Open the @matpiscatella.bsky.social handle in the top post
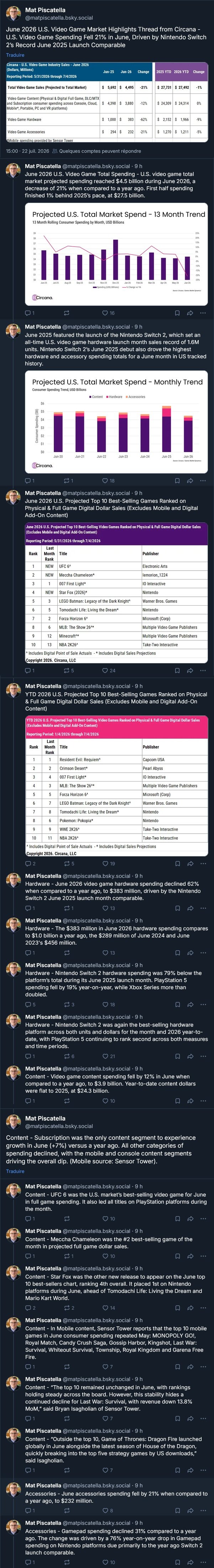Screen dimensions: 214x1568 click(x=59, y=17)
